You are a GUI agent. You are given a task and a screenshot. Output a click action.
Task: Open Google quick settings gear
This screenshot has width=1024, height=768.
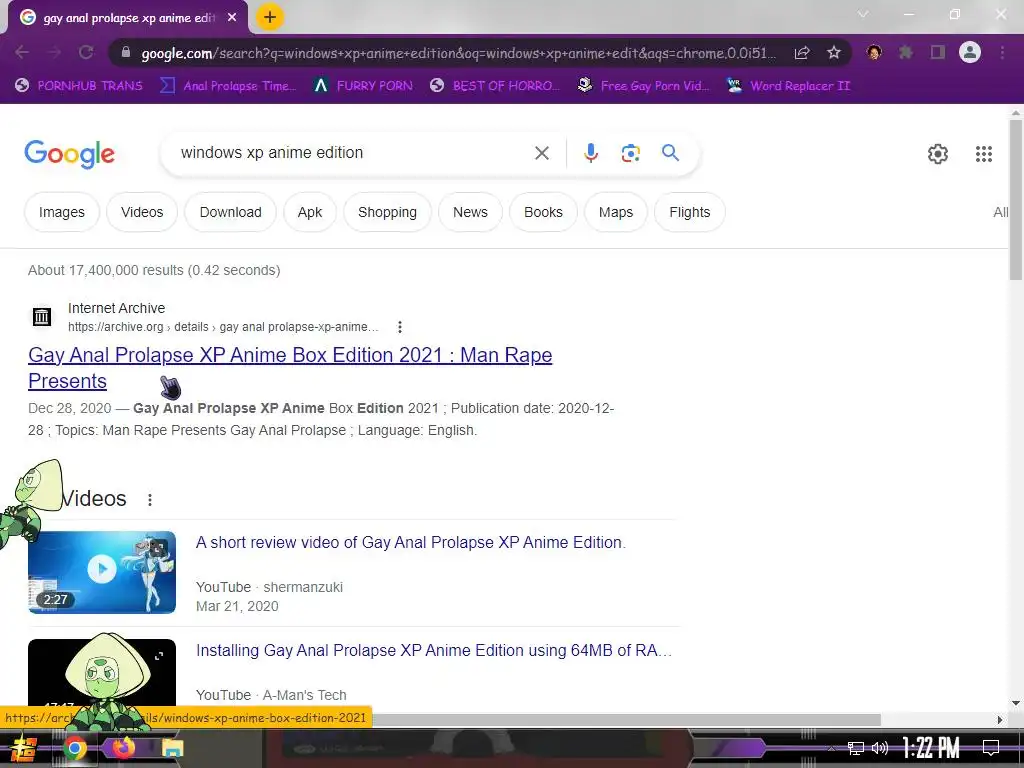point(938,154)
